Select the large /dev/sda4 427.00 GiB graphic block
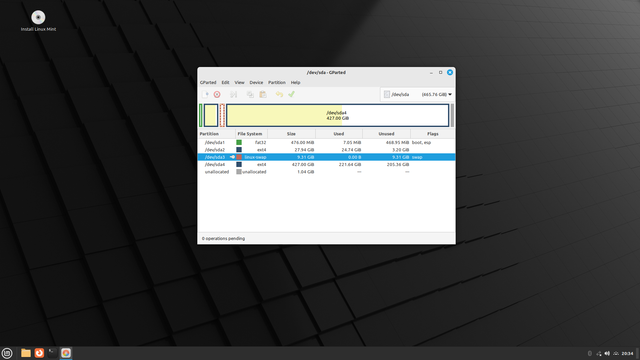 338,116
